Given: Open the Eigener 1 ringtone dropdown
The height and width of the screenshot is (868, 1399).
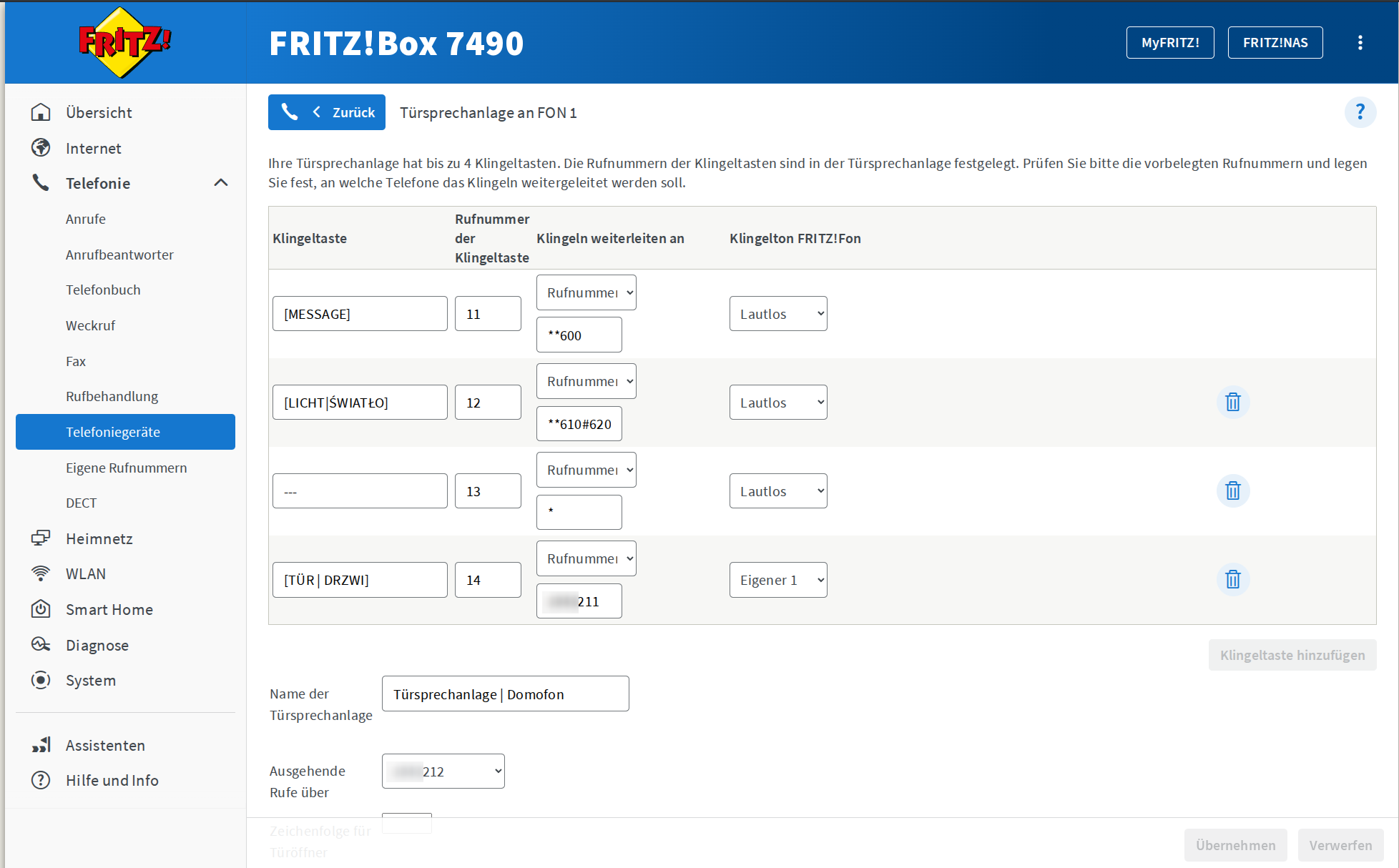Looking at the screenshot, I should tap(778, 580).
